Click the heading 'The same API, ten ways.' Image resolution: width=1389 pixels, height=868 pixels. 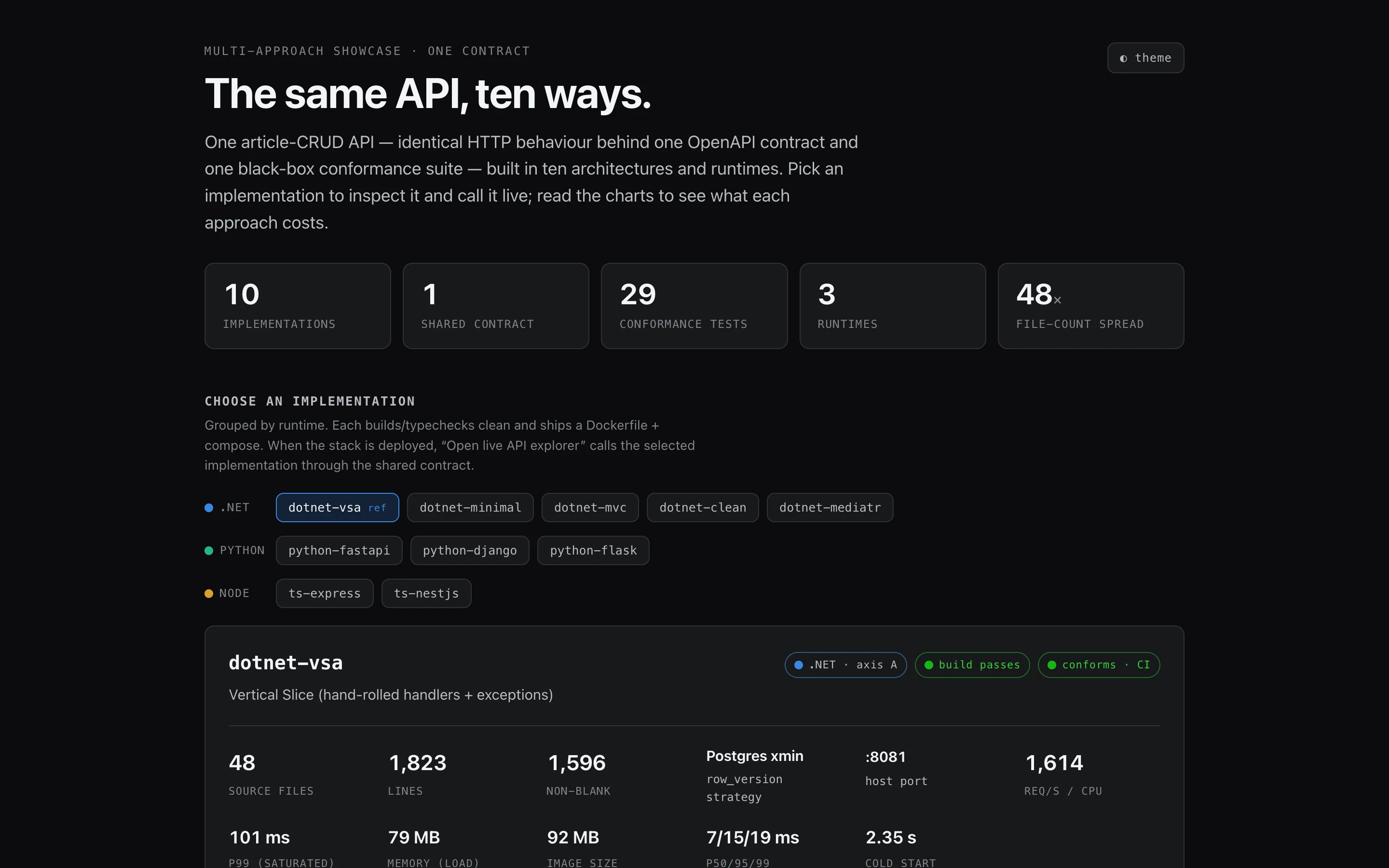428,94
